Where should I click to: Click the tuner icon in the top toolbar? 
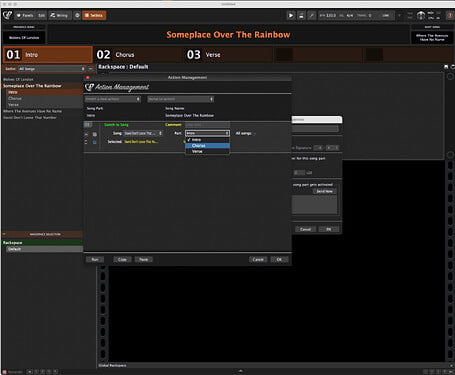click(312, 15)
